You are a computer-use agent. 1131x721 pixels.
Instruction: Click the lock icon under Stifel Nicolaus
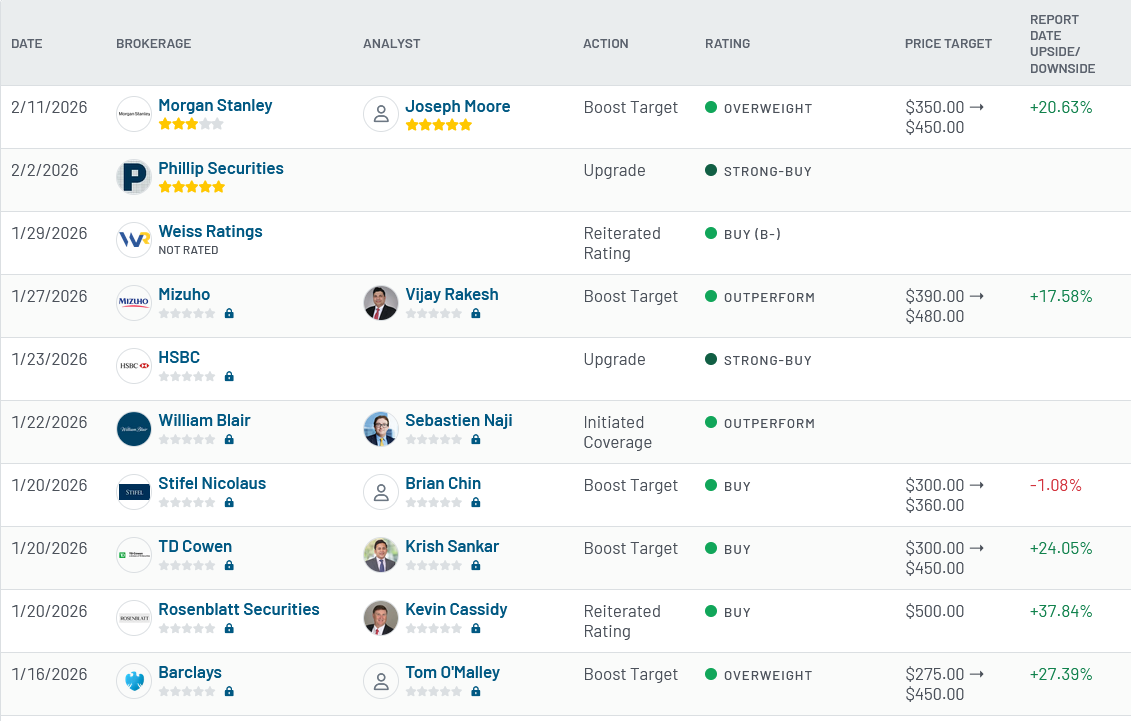point(229,503)
